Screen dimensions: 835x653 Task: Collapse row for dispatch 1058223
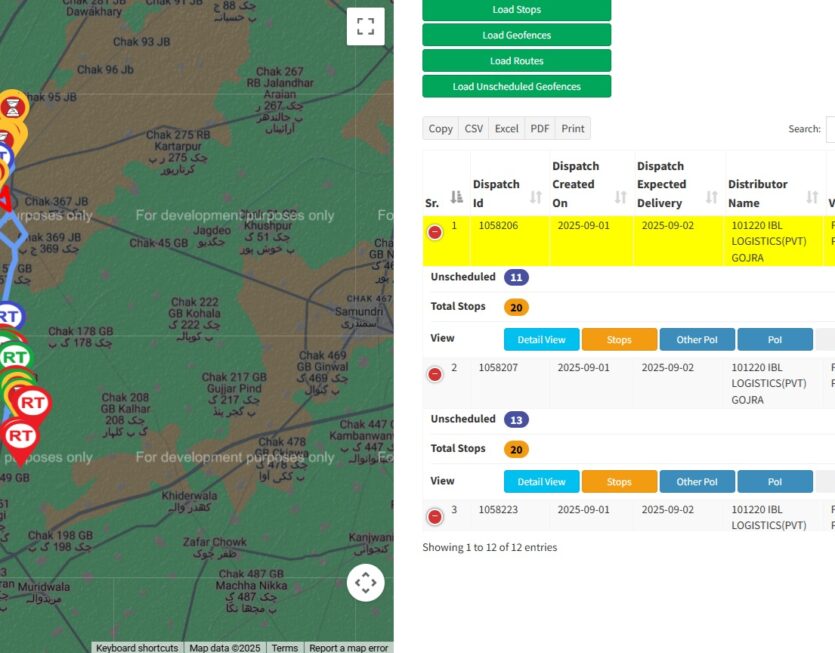[435, 516]
